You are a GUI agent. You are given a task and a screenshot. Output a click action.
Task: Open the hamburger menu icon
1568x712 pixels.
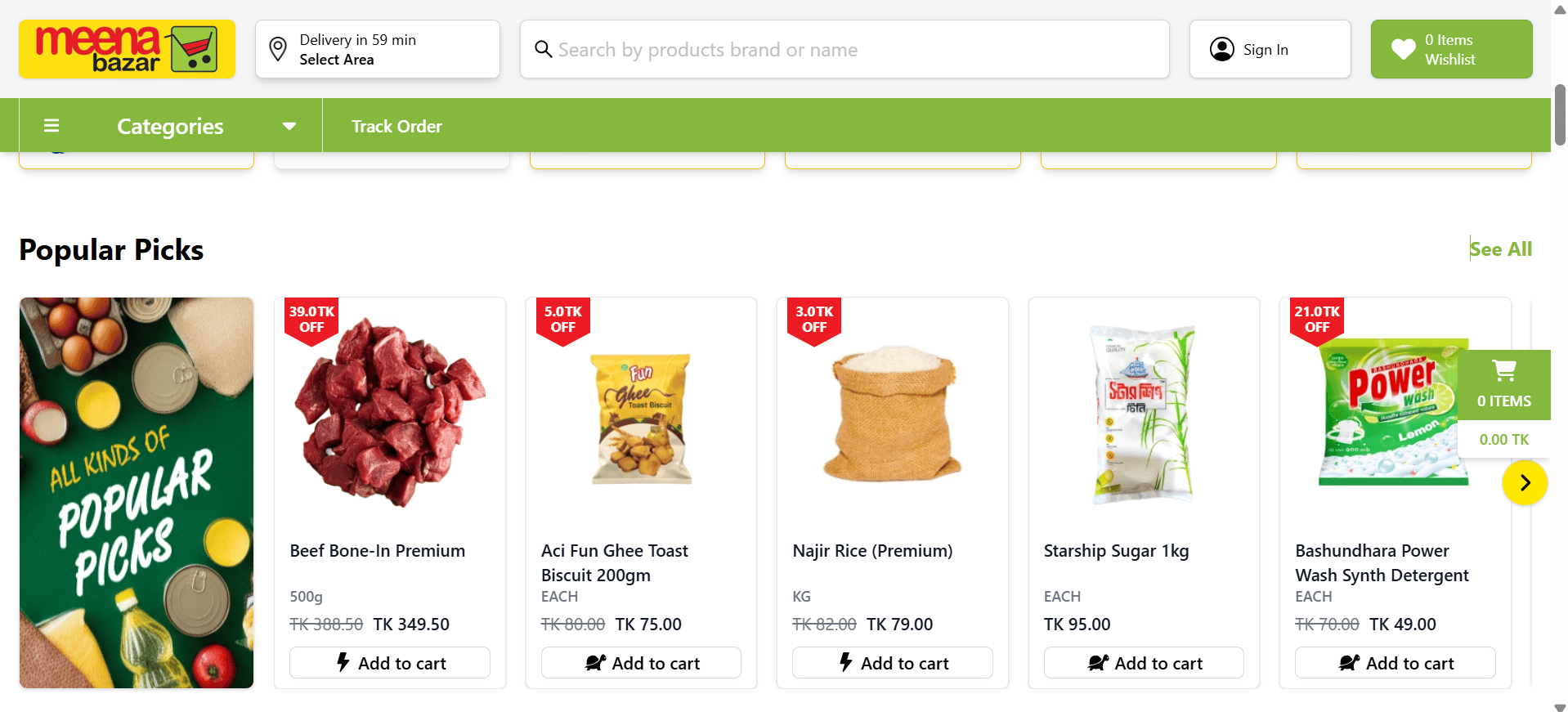click(x=52, y=126)
